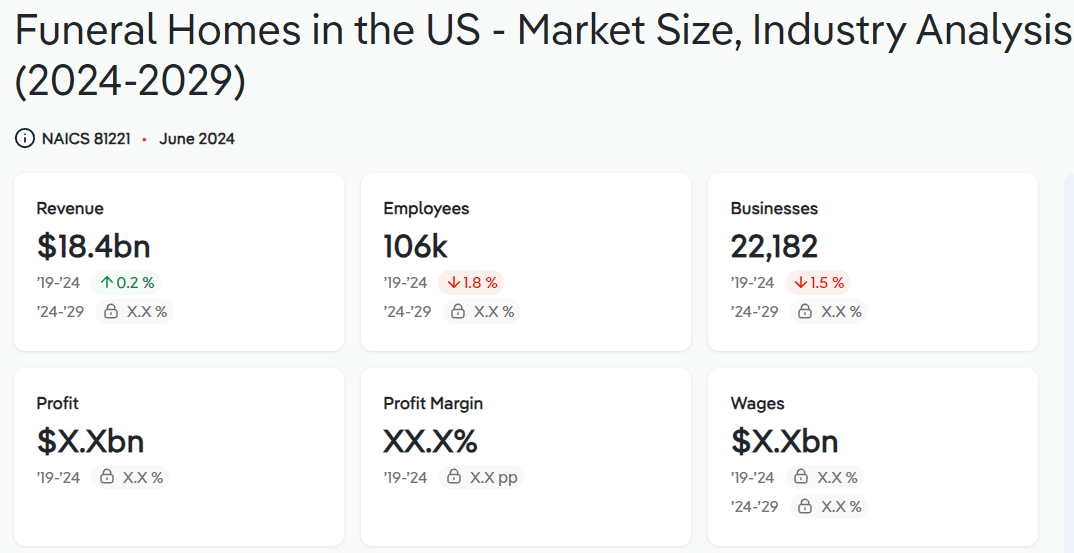
Task: Click the locked Profit Margin XX.X% value
Action: [x=430, y=441]
